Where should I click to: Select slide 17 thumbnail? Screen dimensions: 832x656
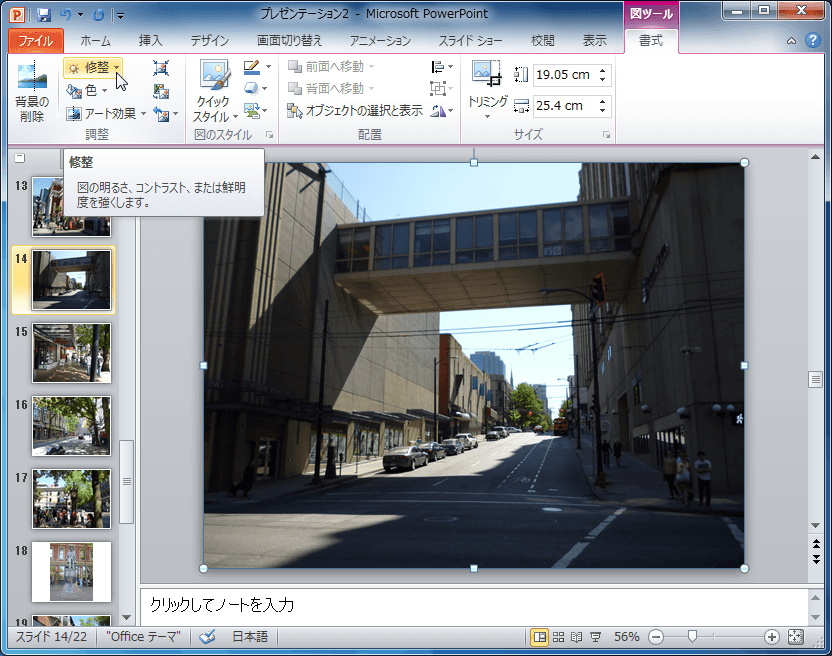pyautogui.click(x=72, y=498)
